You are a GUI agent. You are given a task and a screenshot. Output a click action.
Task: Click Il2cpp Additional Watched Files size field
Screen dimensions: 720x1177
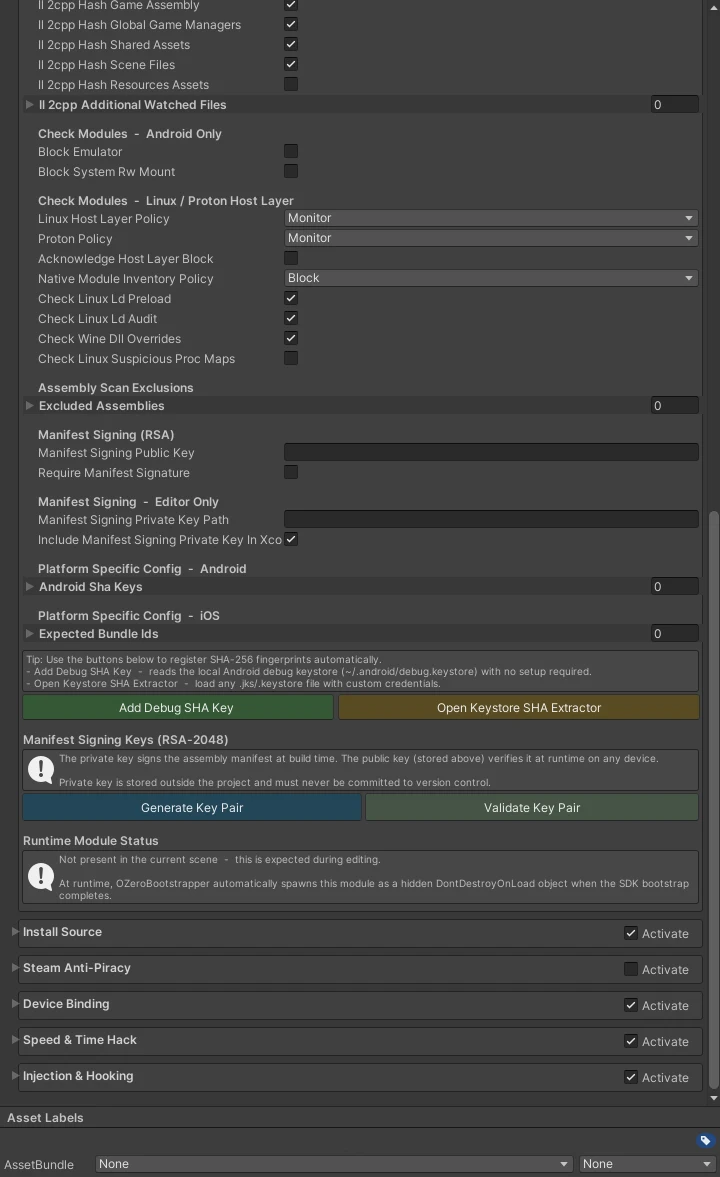[674, 104]
